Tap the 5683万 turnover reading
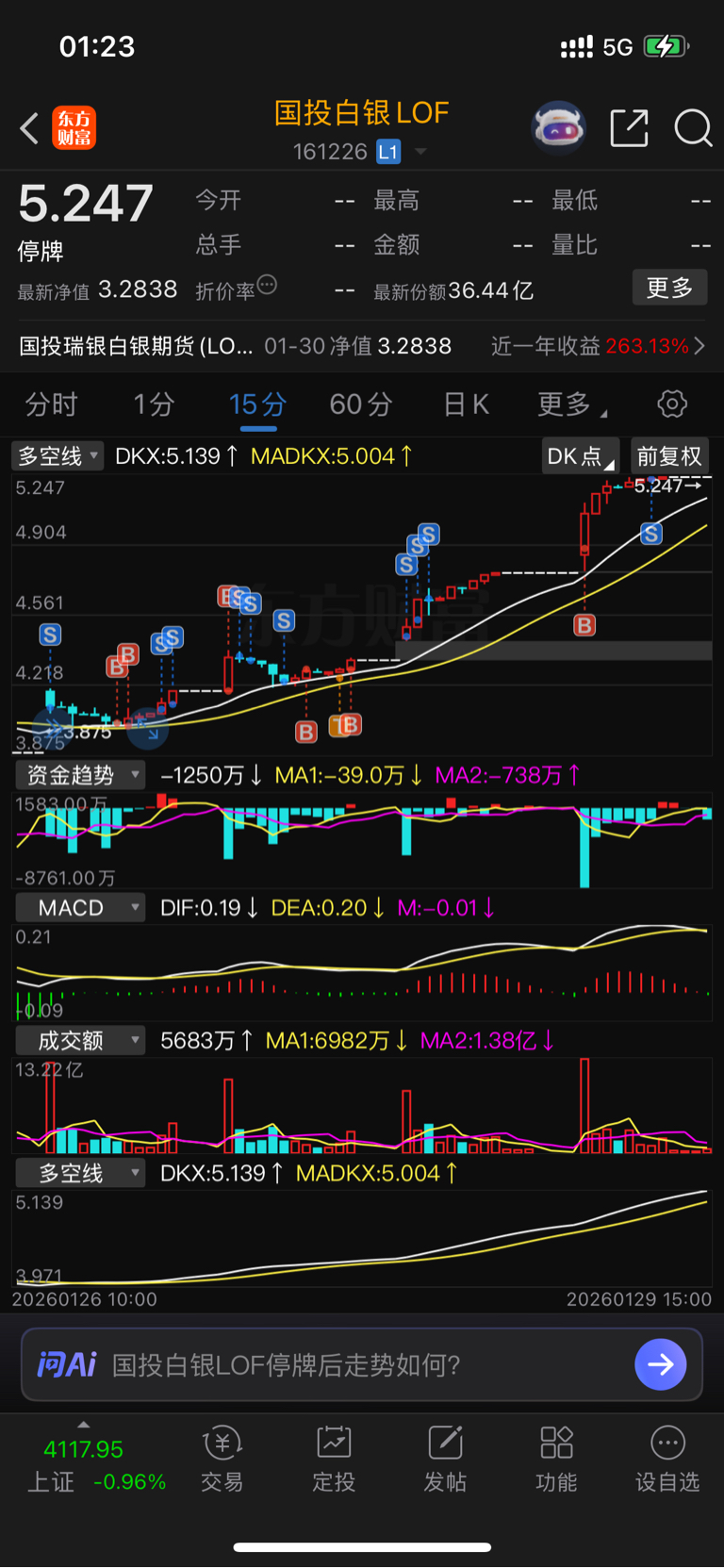Screen dimensions: 724x1568 (206, 1041)
